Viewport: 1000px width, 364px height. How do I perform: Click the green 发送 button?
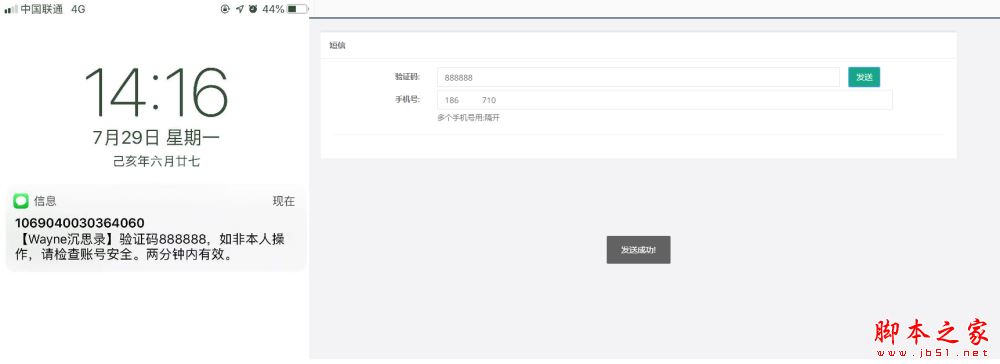(864, 77)
